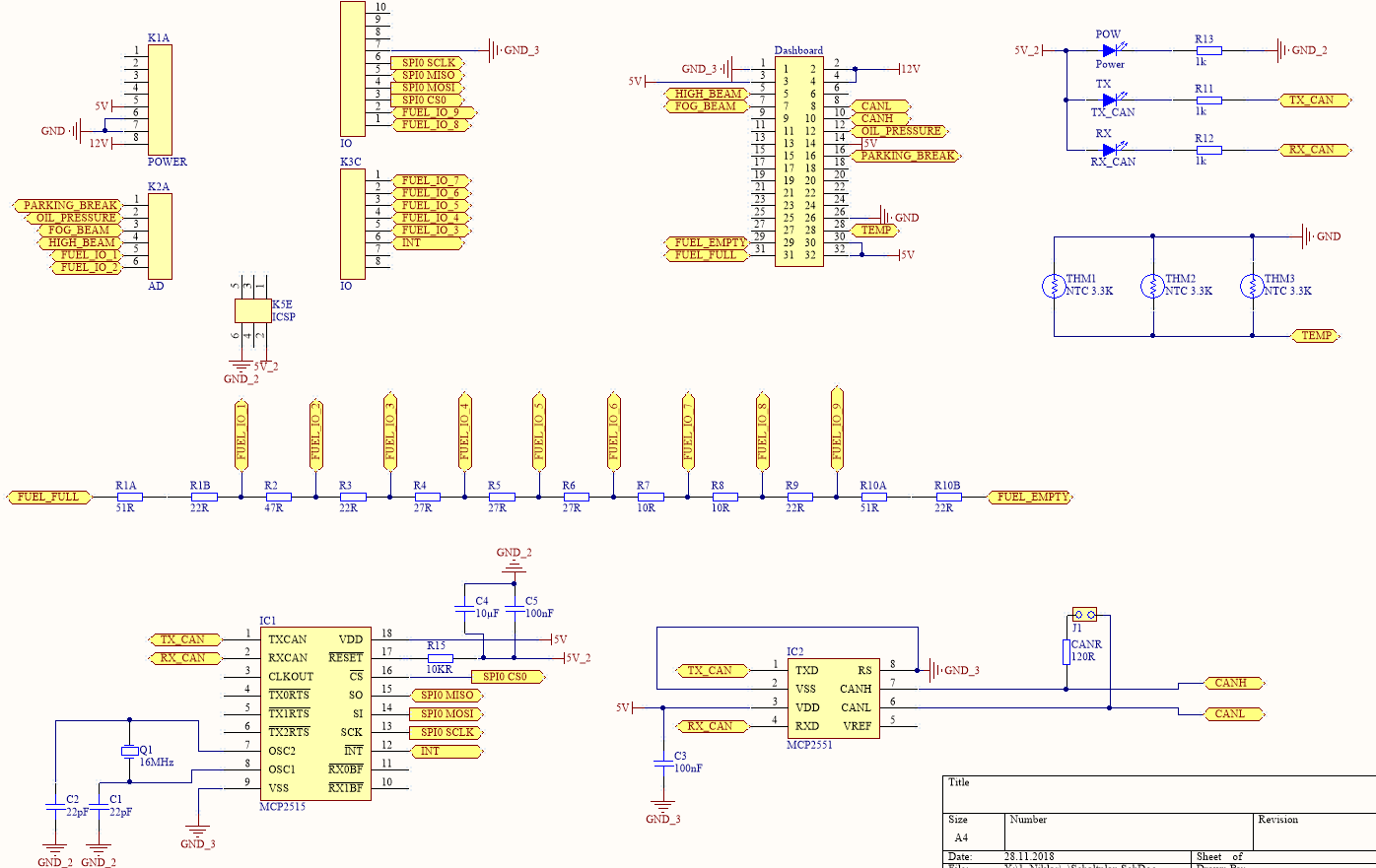Select thermistor THM3 symbol
Viewport: 1376px width, 868px height.
1252,287
